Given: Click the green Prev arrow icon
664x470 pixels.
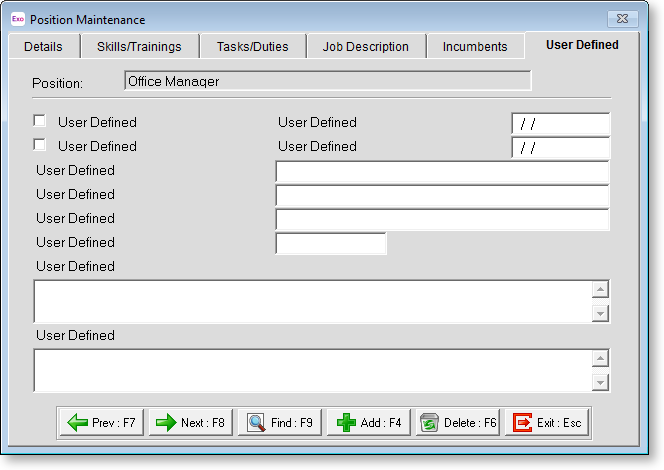Looking at the screenshot, I should point(77,423).
